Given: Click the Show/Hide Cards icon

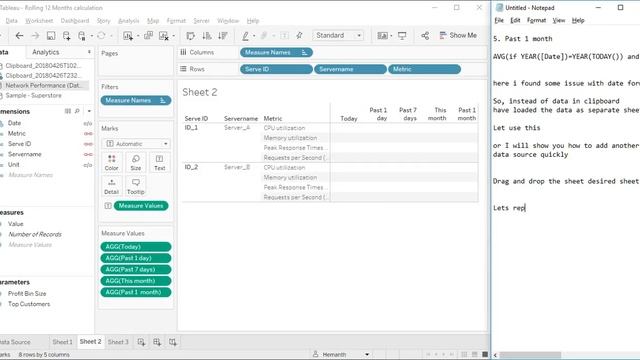Looking at the screenshot, I should click(382, 36).
